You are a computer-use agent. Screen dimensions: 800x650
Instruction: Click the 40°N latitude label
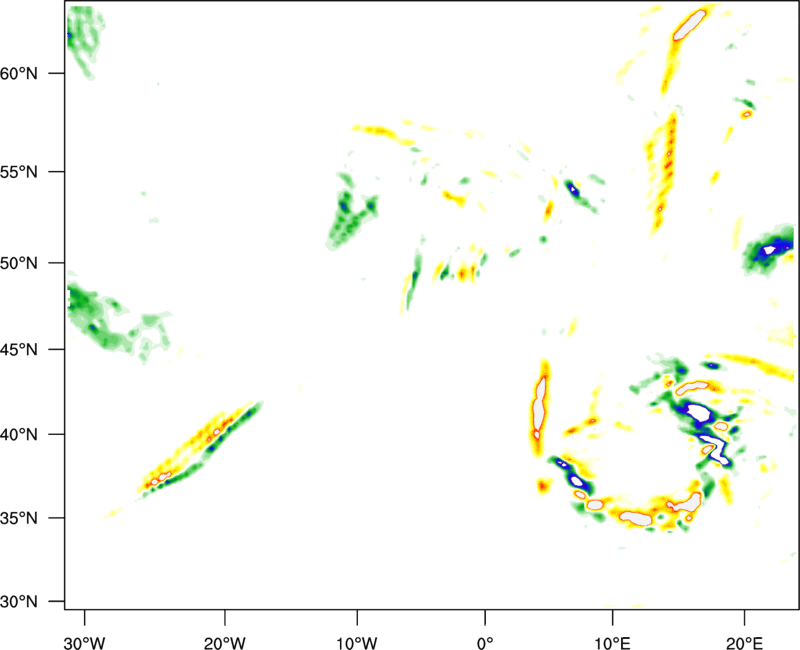pos(19,435)
